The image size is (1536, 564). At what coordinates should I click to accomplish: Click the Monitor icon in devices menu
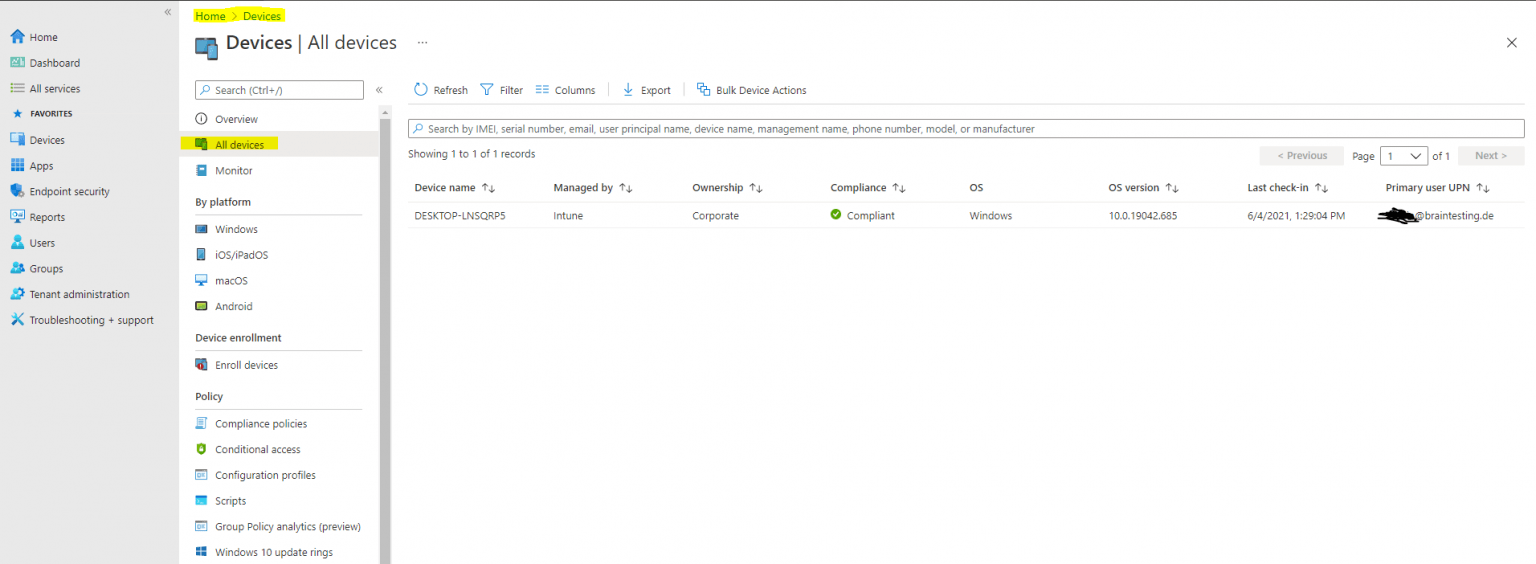coord(201,171)
